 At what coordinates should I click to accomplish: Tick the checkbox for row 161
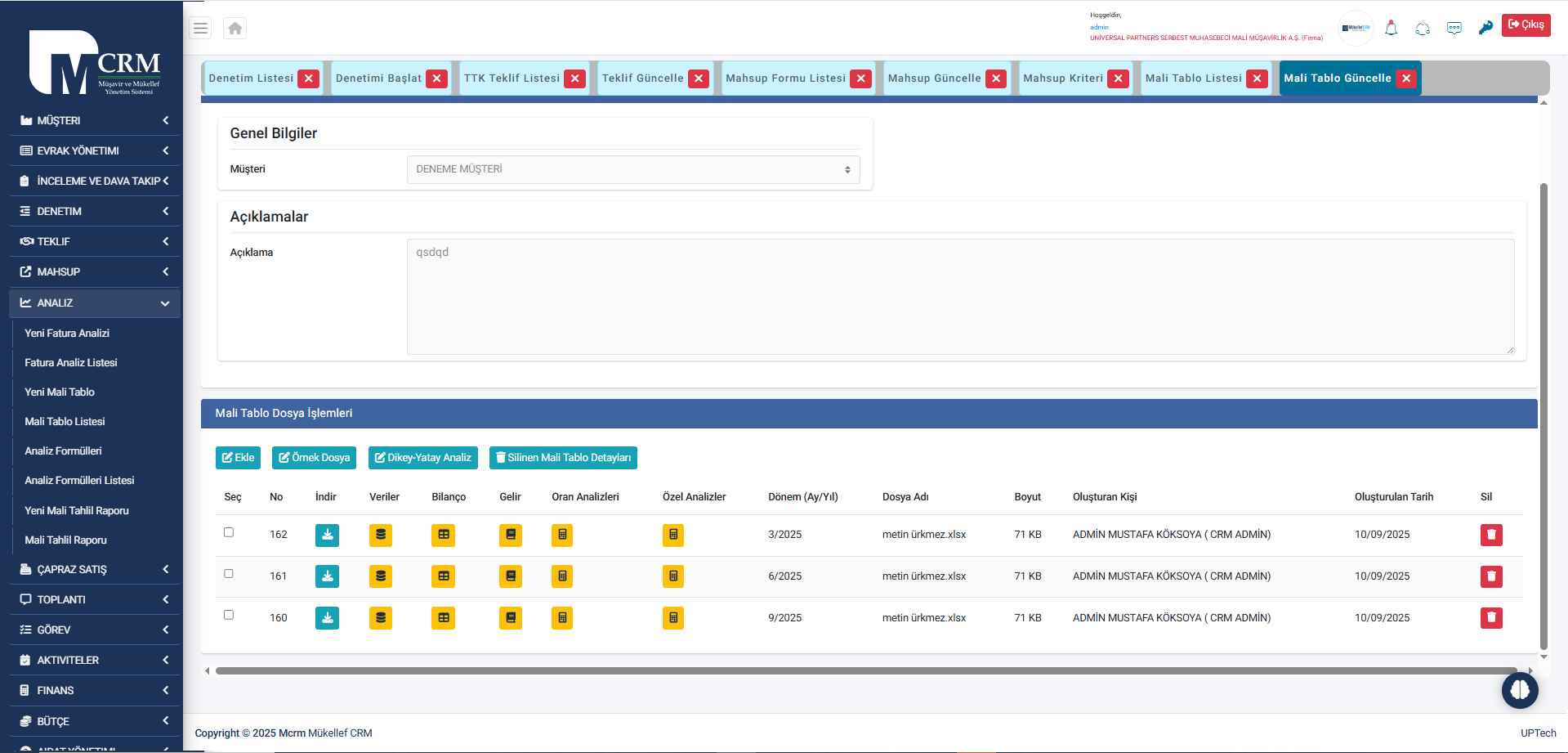[x=229, y=574]
